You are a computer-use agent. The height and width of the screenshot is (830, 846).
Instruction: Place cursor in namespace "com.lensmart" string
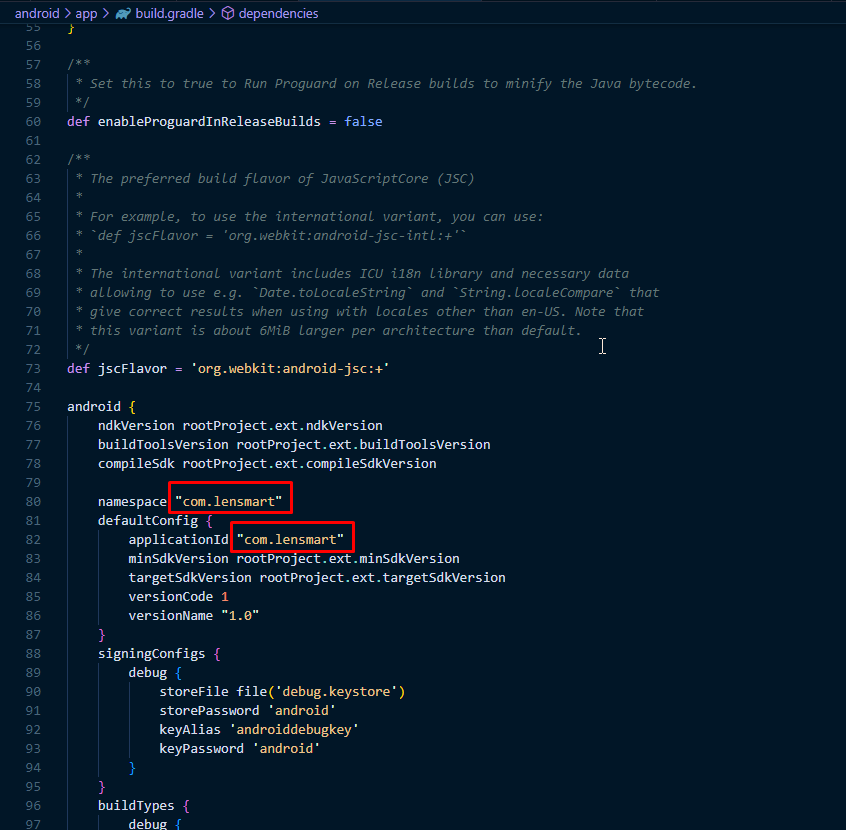[232, 502]
